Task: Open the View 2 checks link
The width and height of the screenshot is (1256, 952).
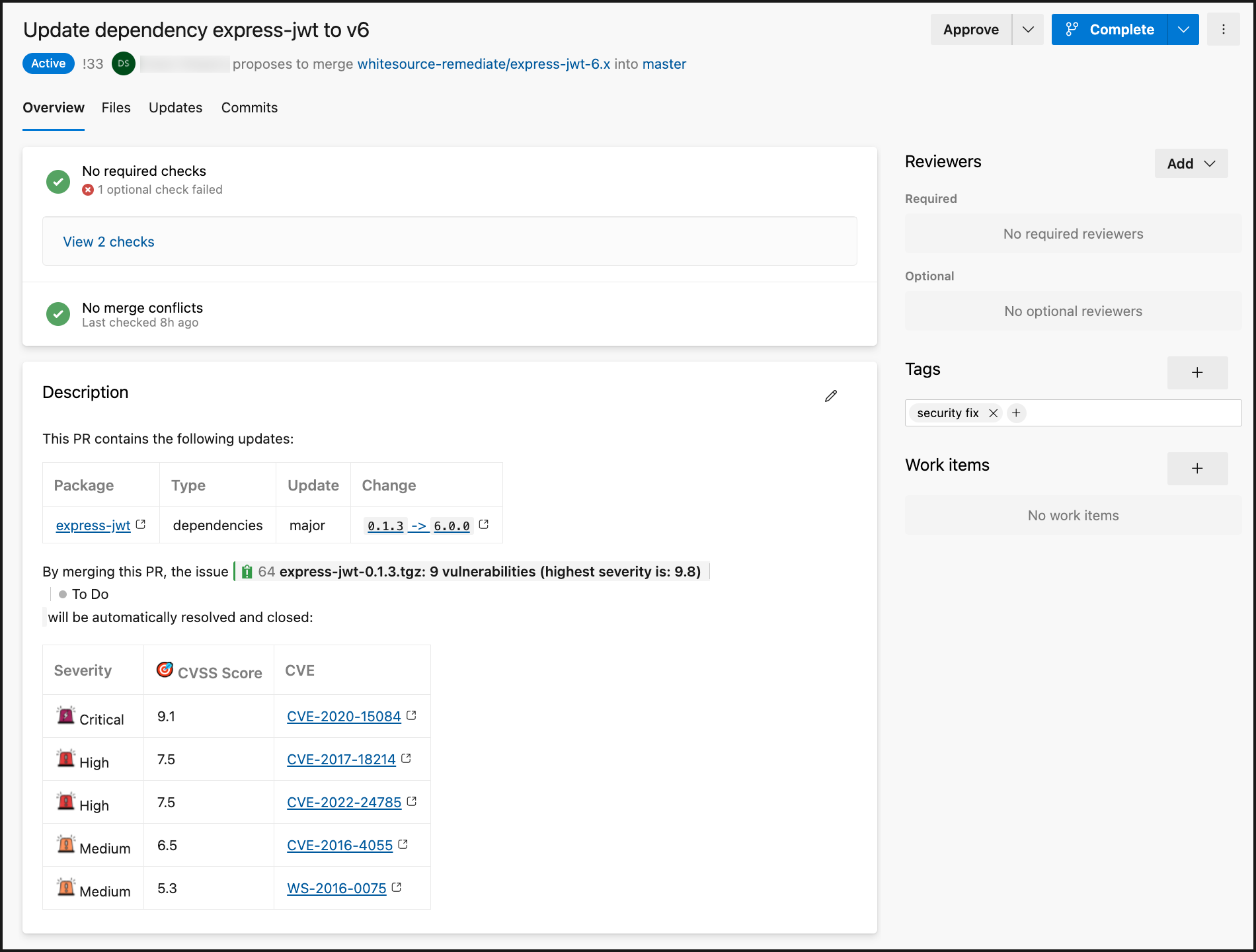Action: [108, 242]
